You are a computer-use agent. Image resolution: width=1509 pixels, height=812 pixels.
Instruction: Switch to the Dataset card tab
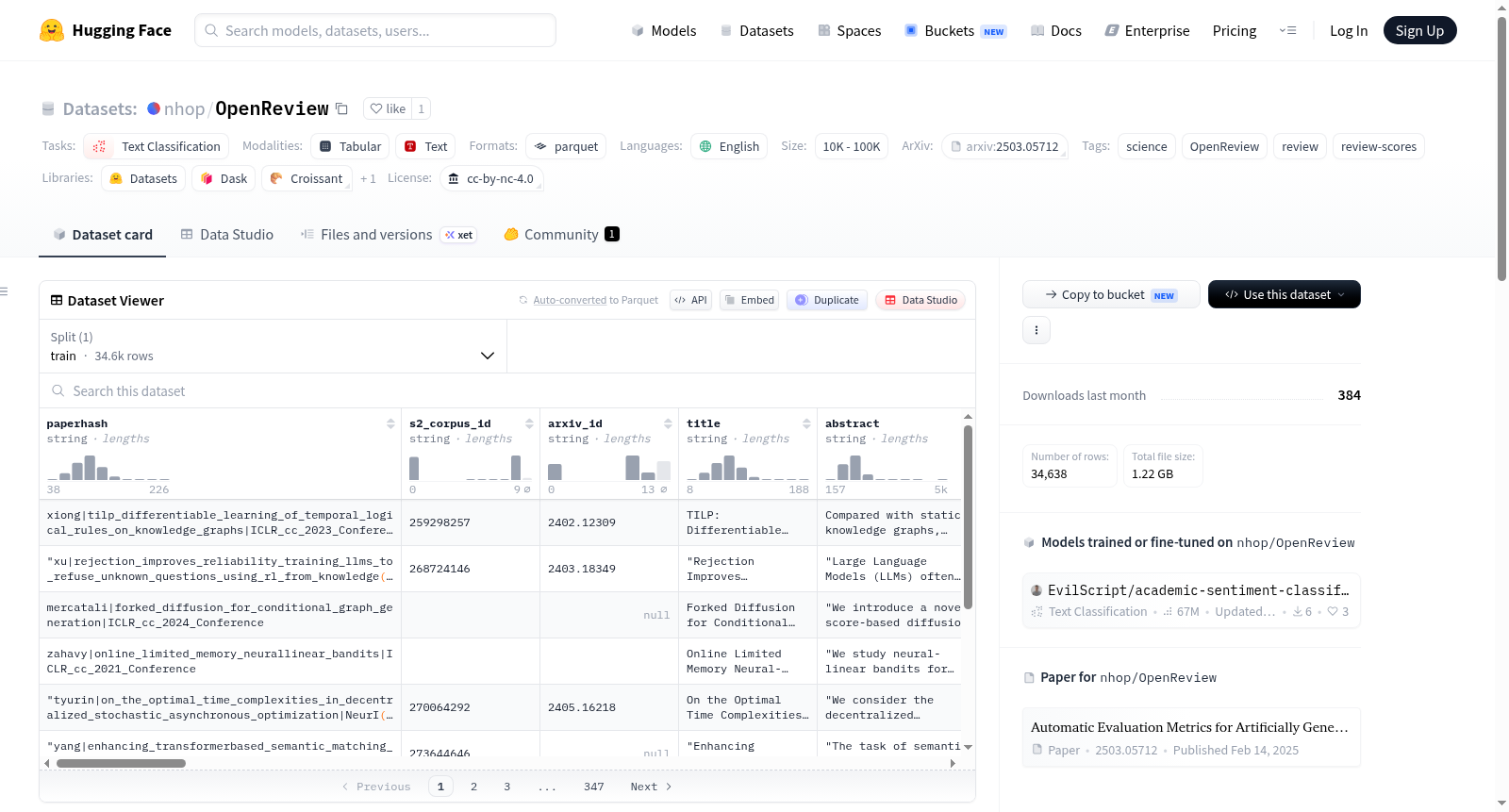[x=103, y=234]
